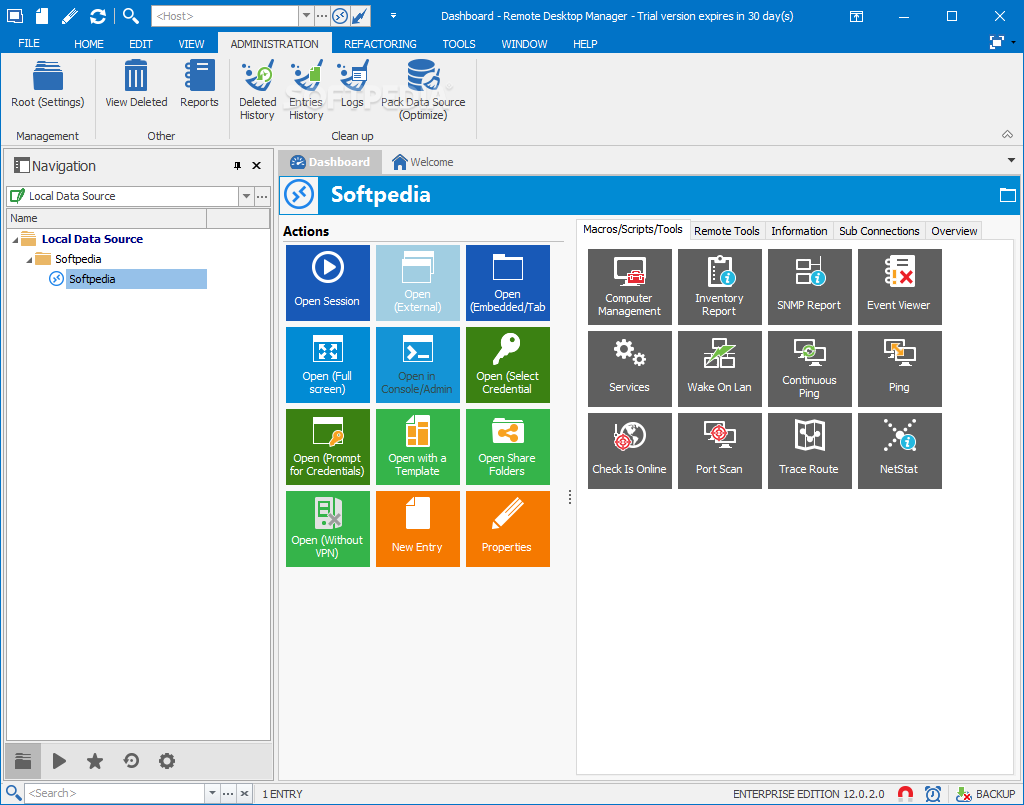Collapse the Local Data Source tree node
The width and height of the screenshot is (1024, 805).
(15, 240)
